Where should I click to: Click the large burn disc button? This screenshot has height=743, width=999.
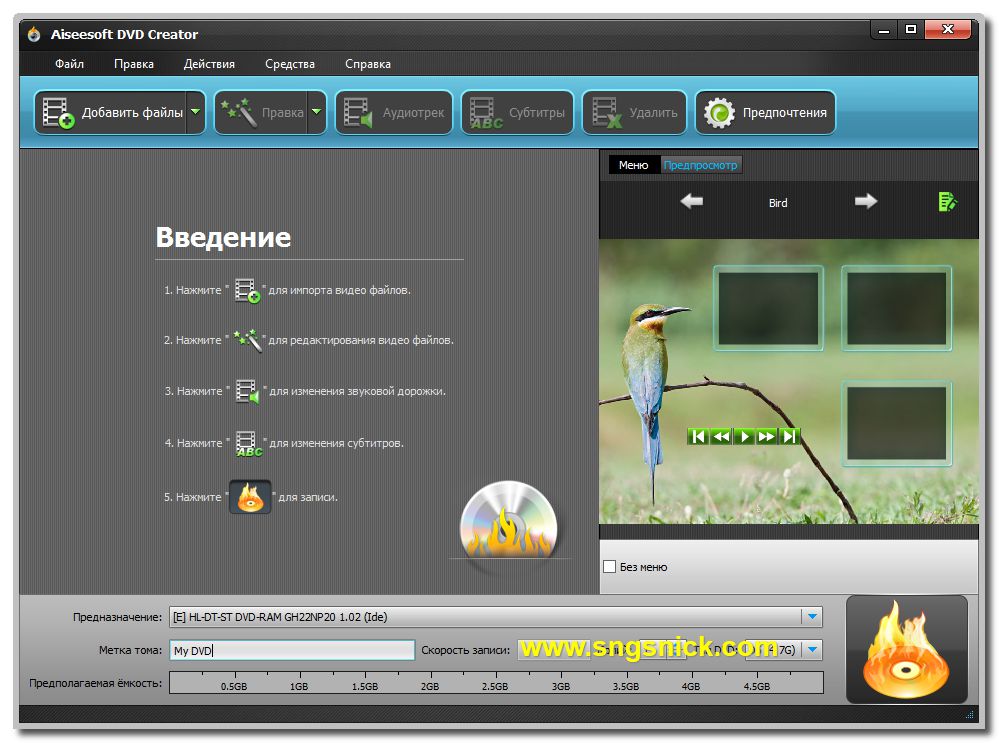coord(906,650)
